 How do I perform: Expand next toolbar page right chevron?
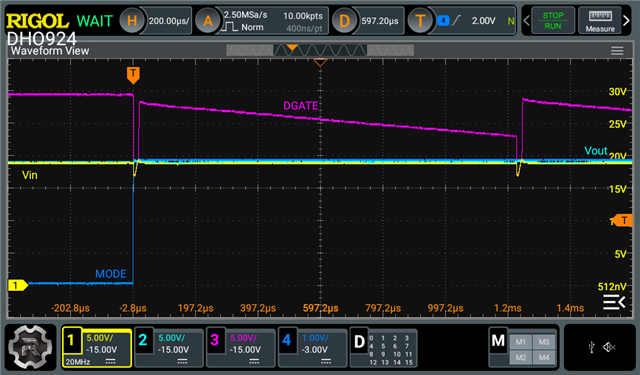coord(627,20)
